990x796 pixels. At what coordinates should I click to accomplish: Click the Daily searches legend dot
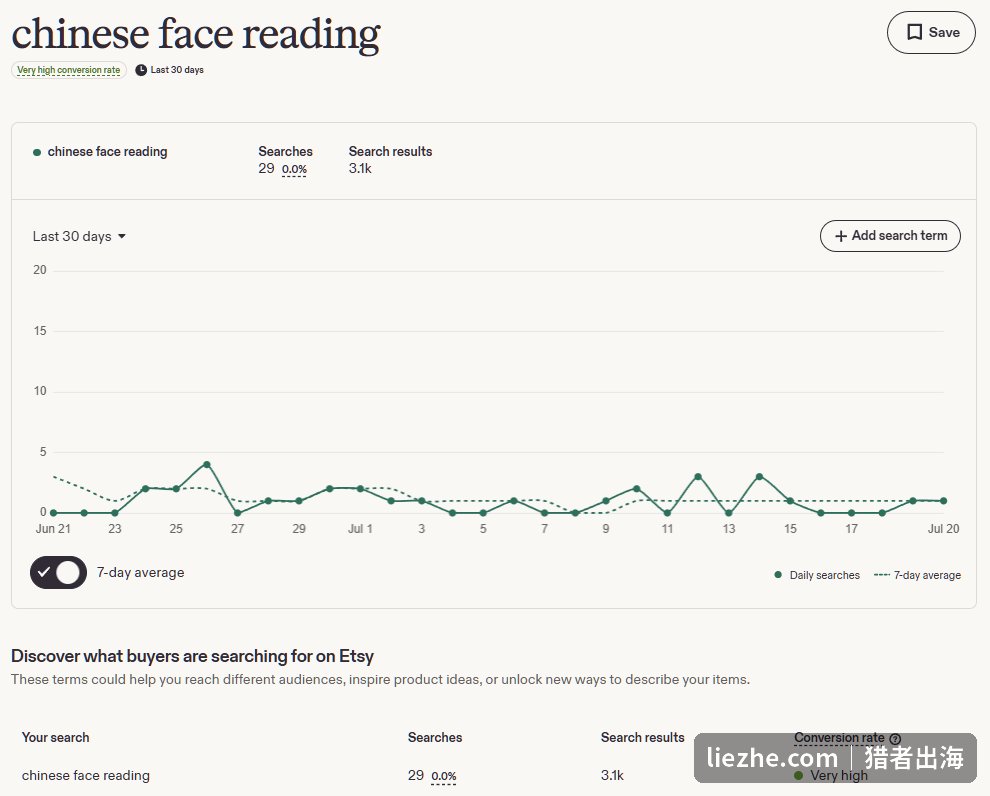778,574
